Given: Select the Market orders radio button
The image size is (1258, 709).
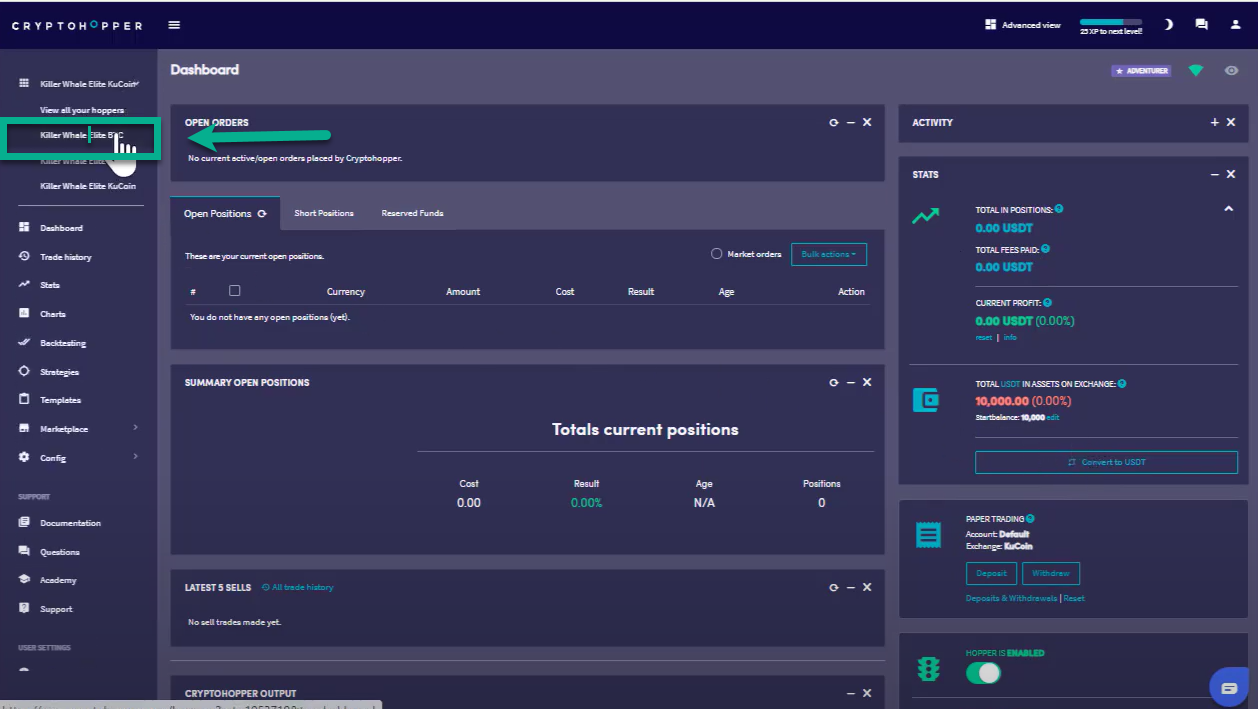Looking at the screenshot, I should click(716, 254).
